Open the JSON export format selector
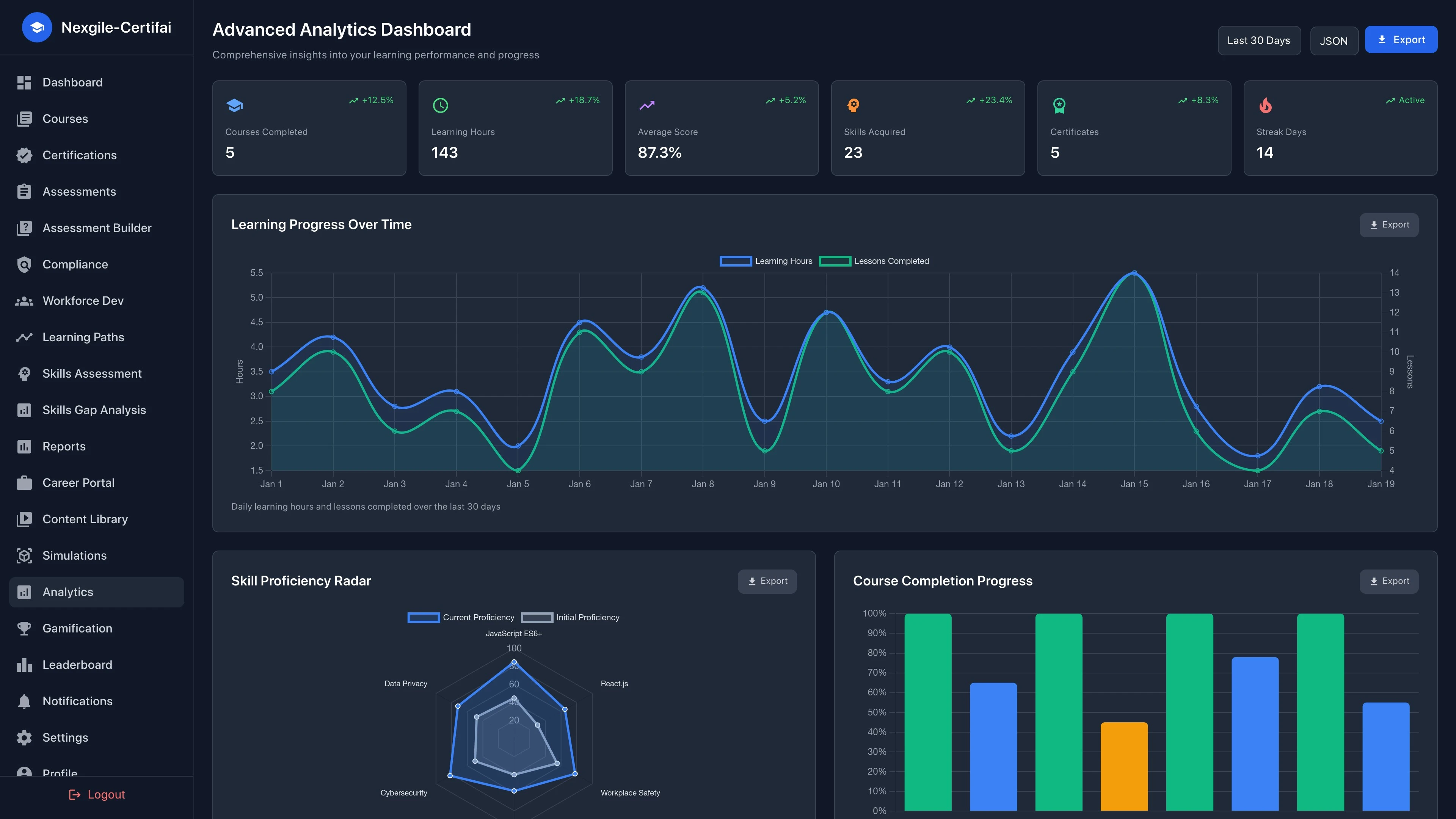 pos(1334,40)
